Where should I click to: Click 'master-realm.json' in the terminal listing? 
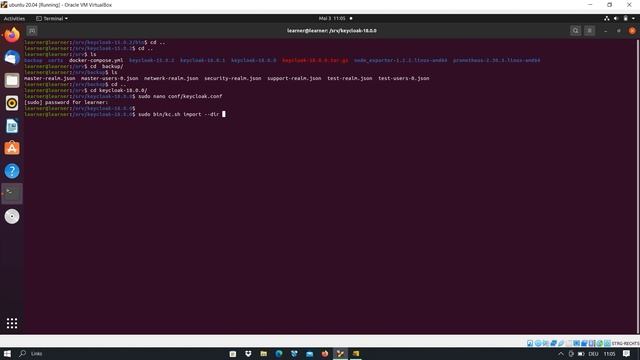coord(49,78)
